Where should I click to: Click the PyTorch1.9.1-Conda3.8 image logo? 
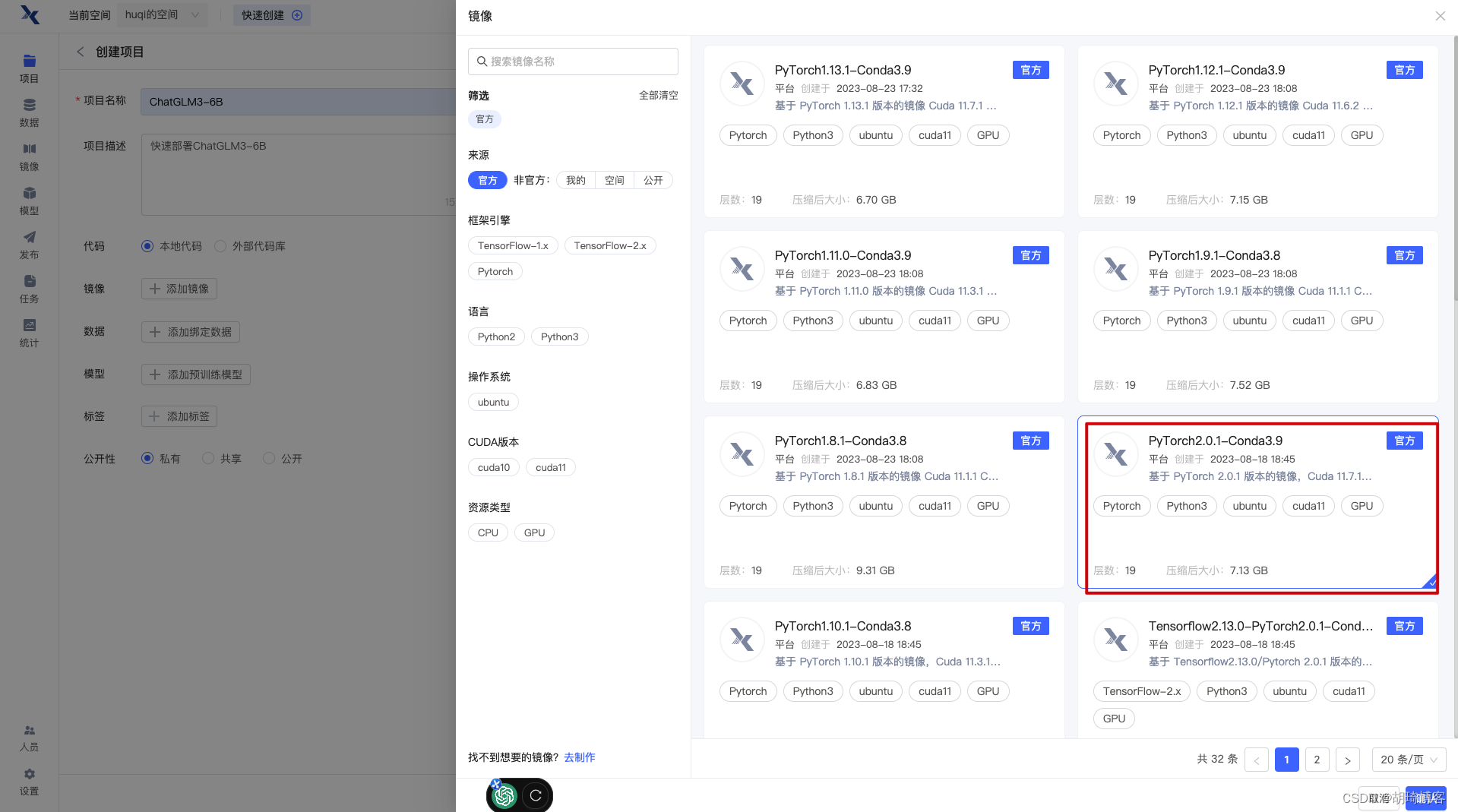click(x=1115, y=269)
